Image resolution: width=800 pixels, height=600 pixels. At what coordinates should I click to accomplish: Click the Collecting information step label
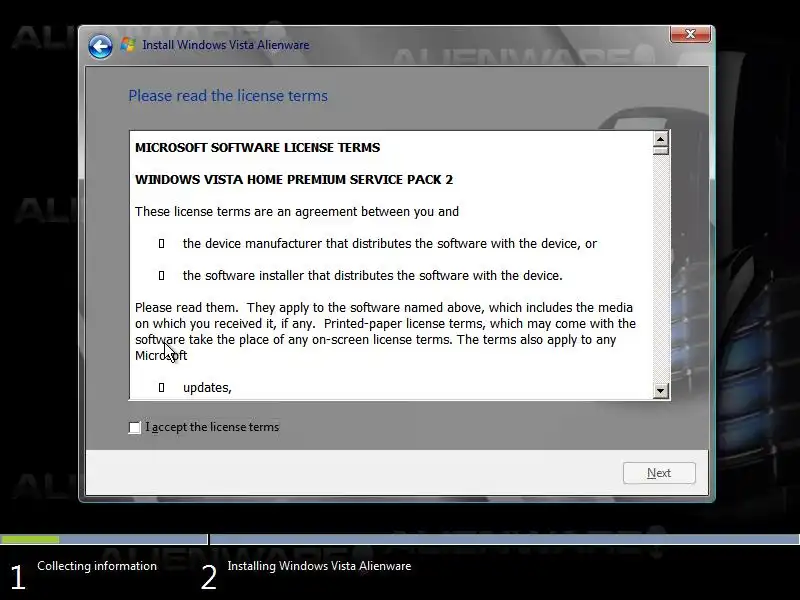coord(97,566)
